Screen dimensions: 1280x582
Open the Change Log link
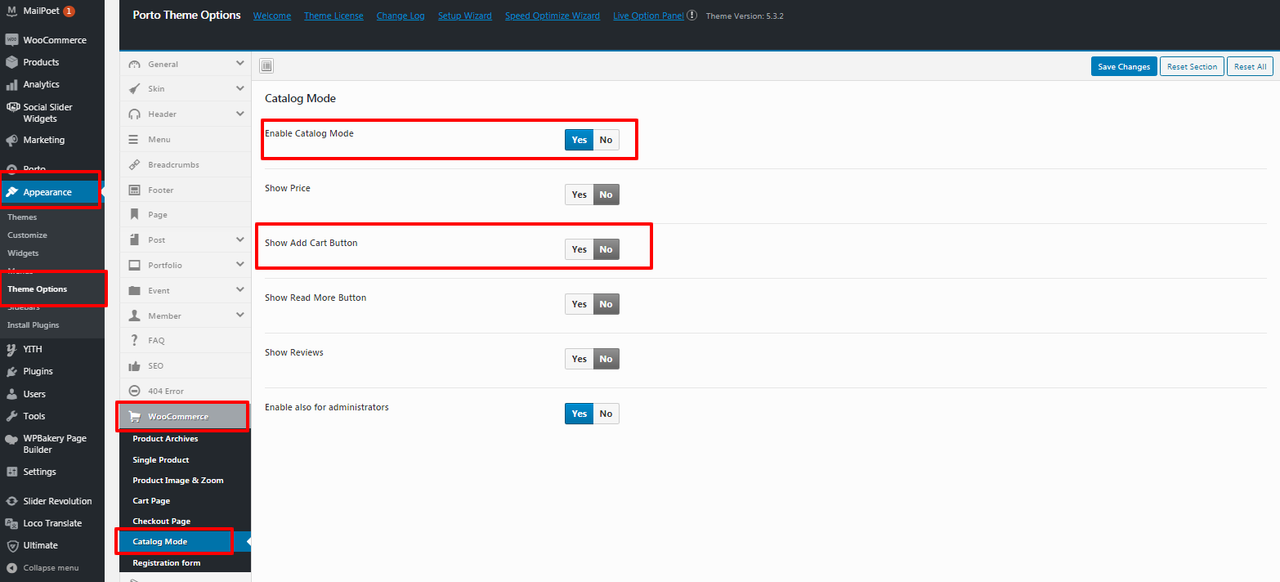pos(401,16)
